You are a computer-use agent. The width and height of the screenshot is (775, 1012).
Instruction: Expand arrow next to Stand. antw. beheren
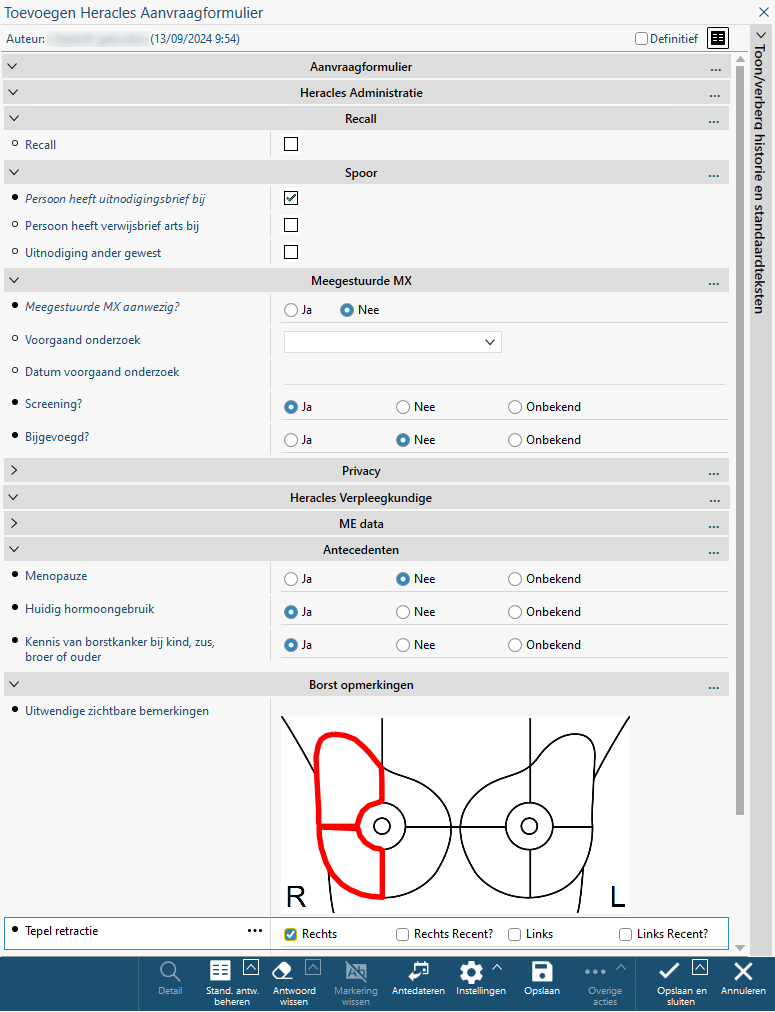click(x=251, y=967)
